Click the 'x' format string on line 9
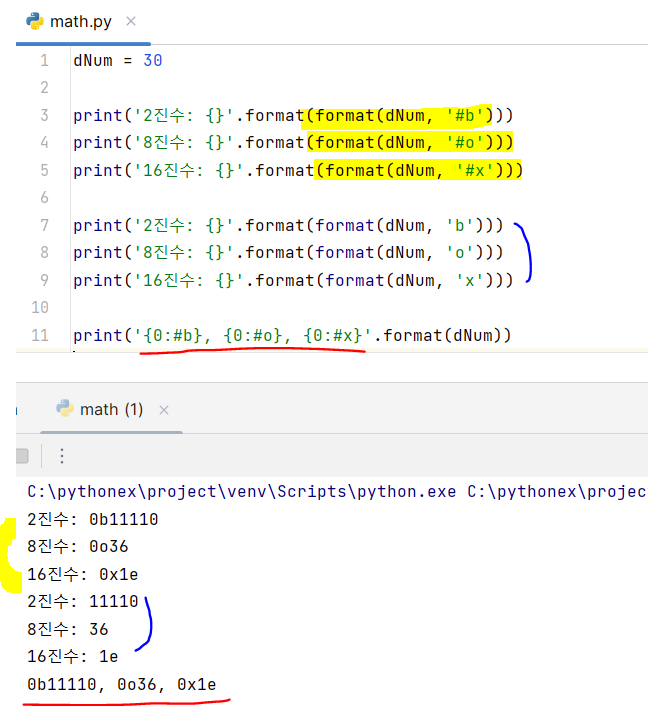This screenshot has height=706, width=648. 469,281
